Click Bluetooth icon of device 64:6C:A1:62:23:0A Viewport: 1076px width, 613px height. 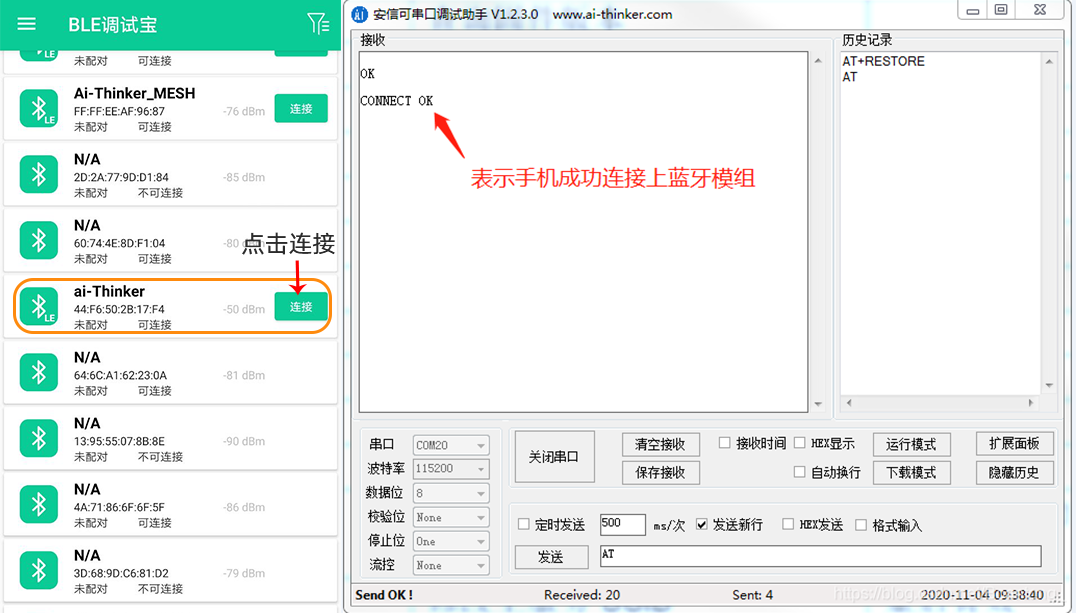tap(39, 372)
